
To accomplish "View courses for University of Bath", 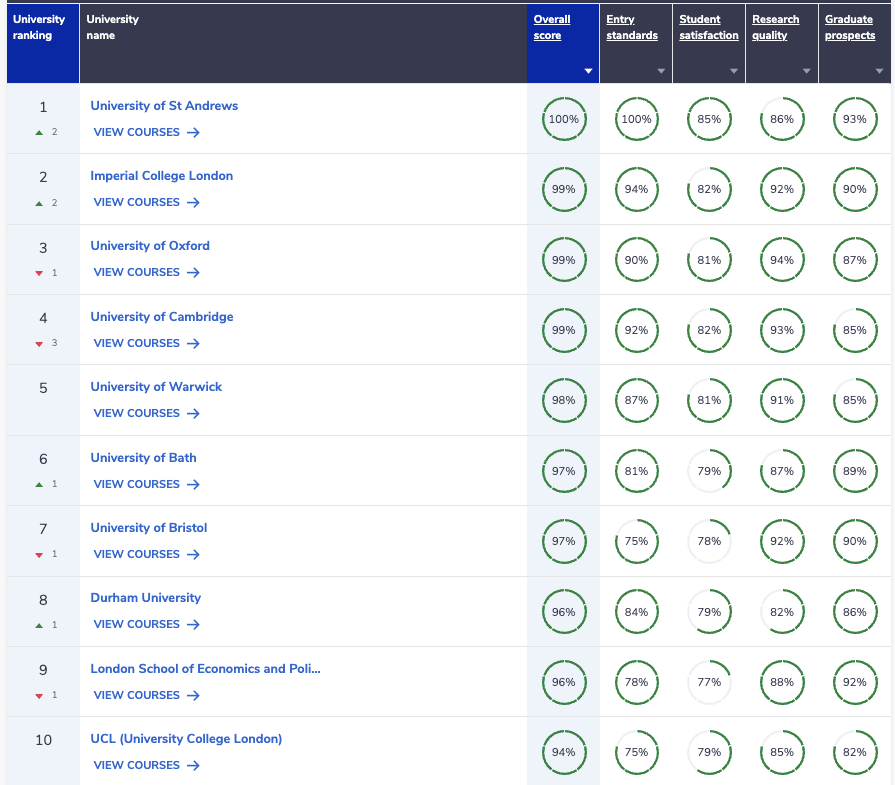I will click(147, 485).
